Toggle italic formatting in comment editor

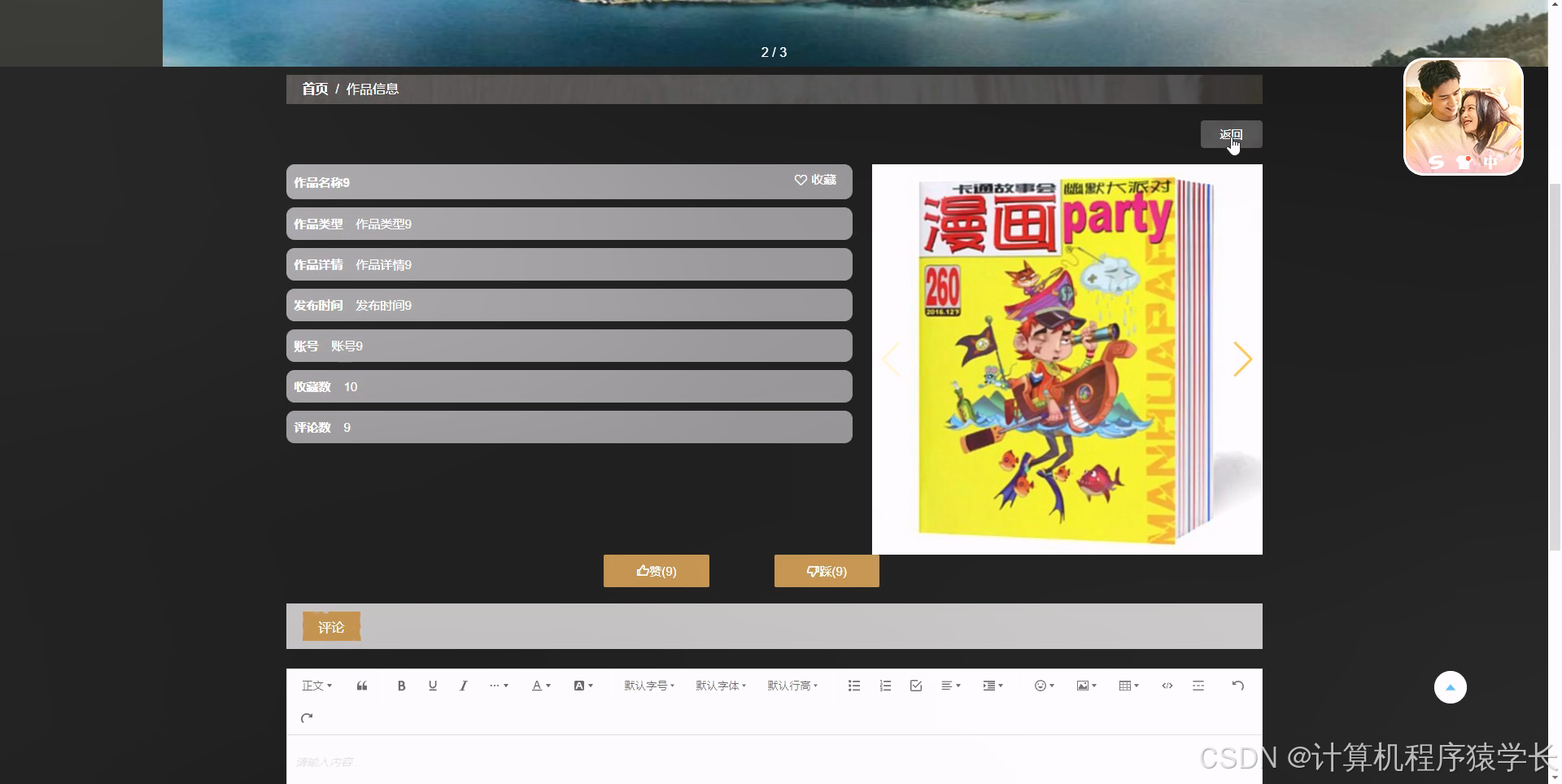(463, 686)
